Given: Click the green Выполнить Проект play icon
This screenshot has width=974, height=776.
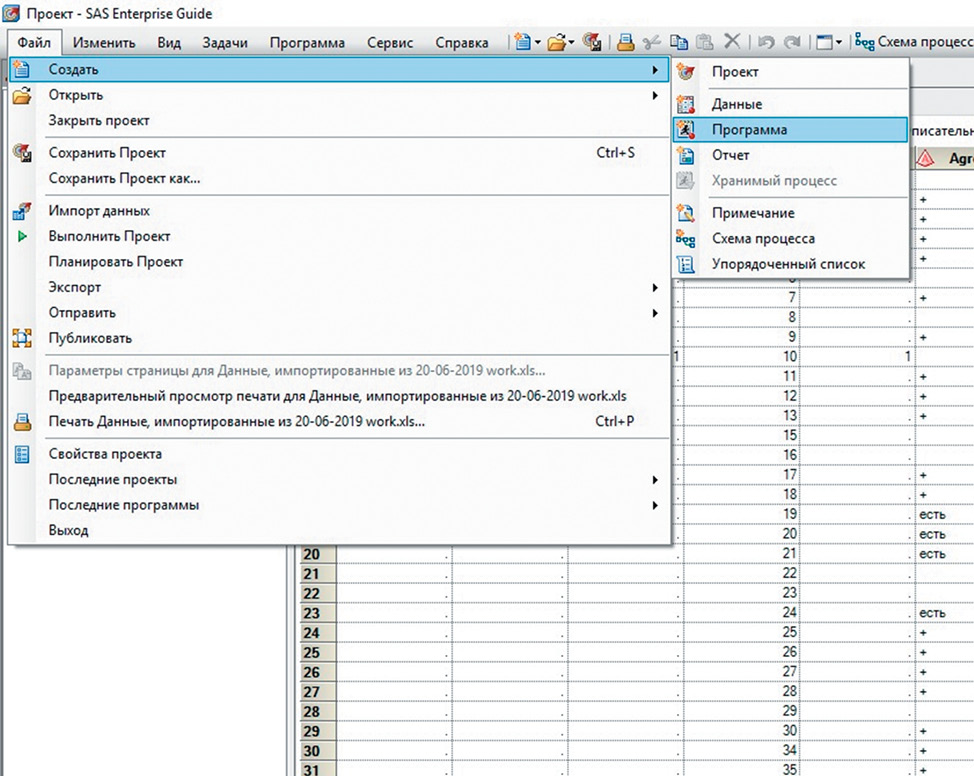Looking at the screenshot, I should pos(22,236).
